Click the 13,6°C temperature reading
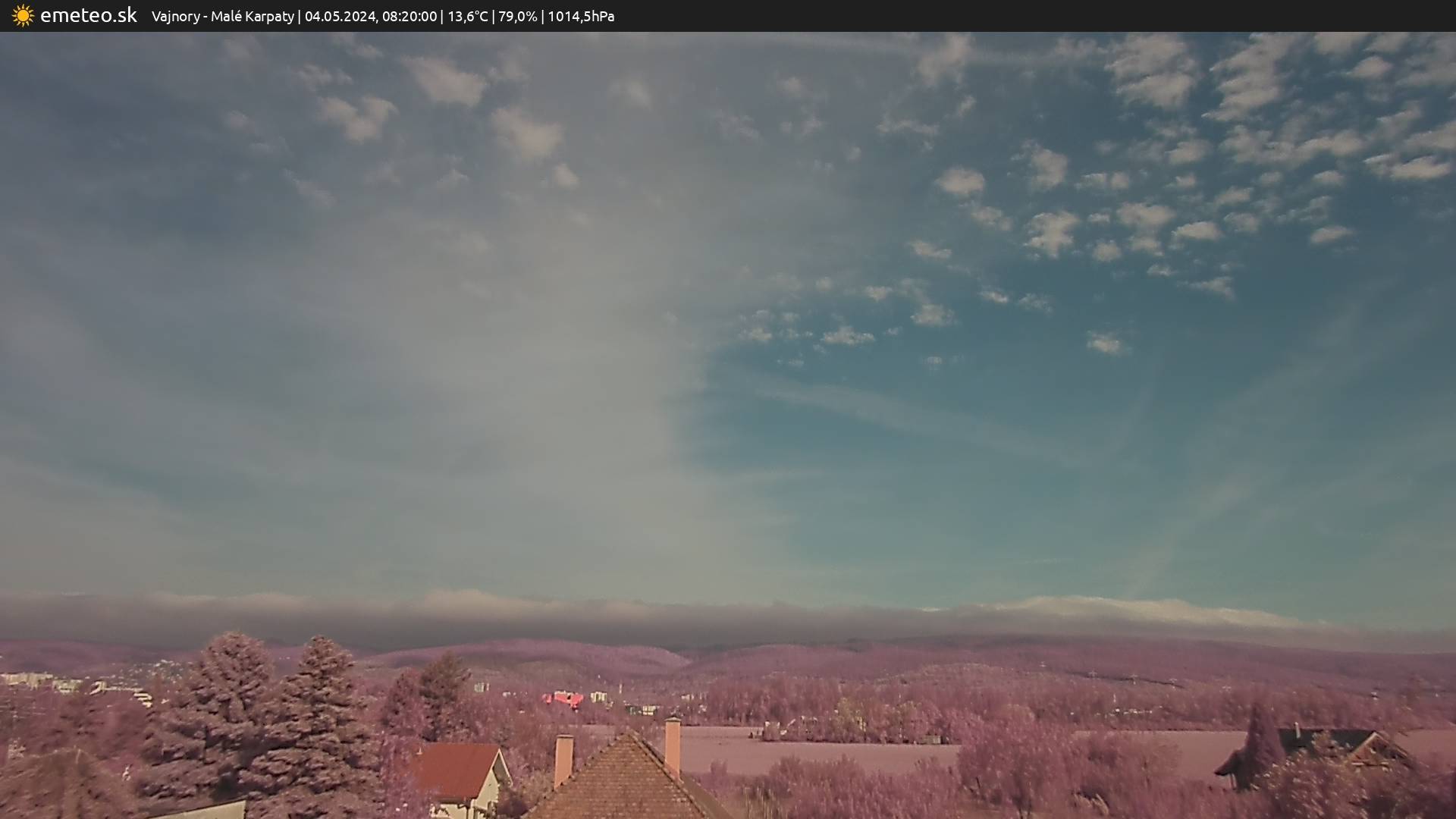The height and width of the screenshot is (819, 1456). [467, 17]
